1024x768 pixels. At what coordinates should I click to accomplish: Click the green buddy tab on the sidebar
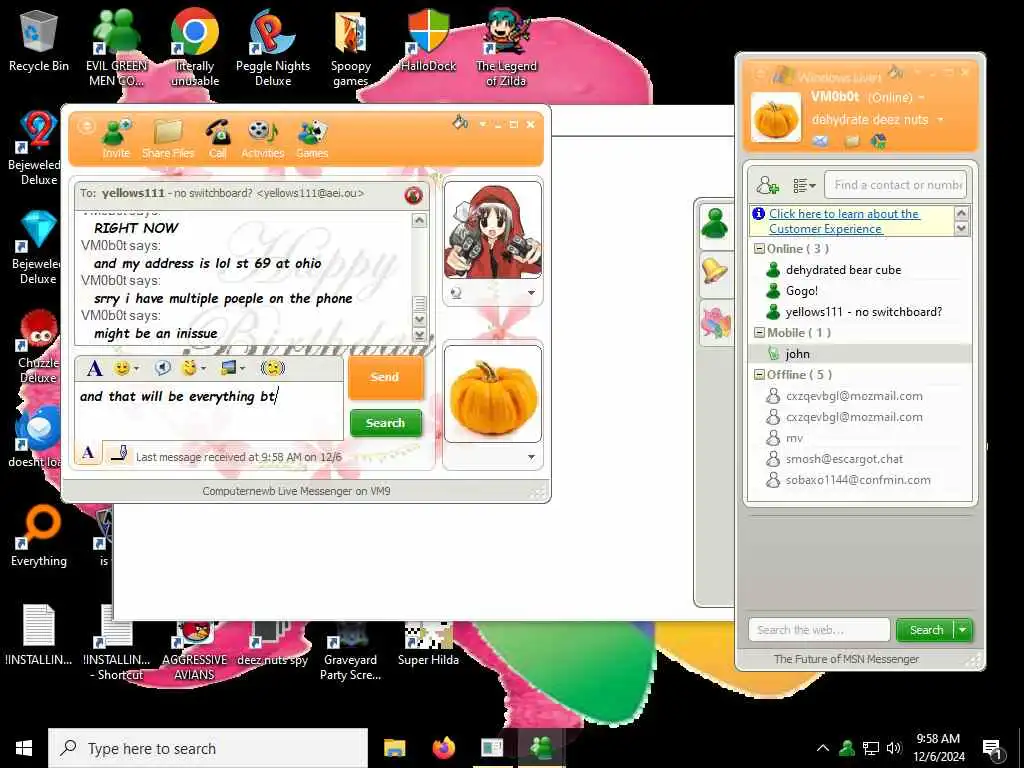715,223
